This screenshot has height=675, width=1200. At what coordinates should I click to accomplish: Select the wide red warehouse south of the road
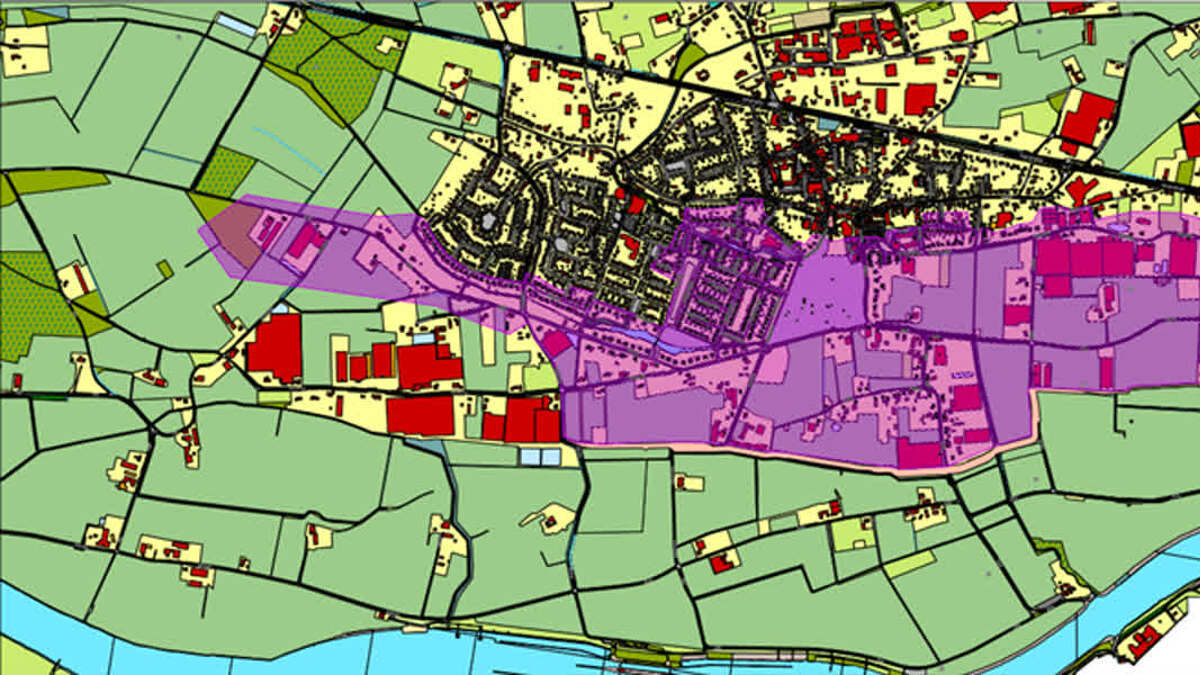[x=420, y=416]
